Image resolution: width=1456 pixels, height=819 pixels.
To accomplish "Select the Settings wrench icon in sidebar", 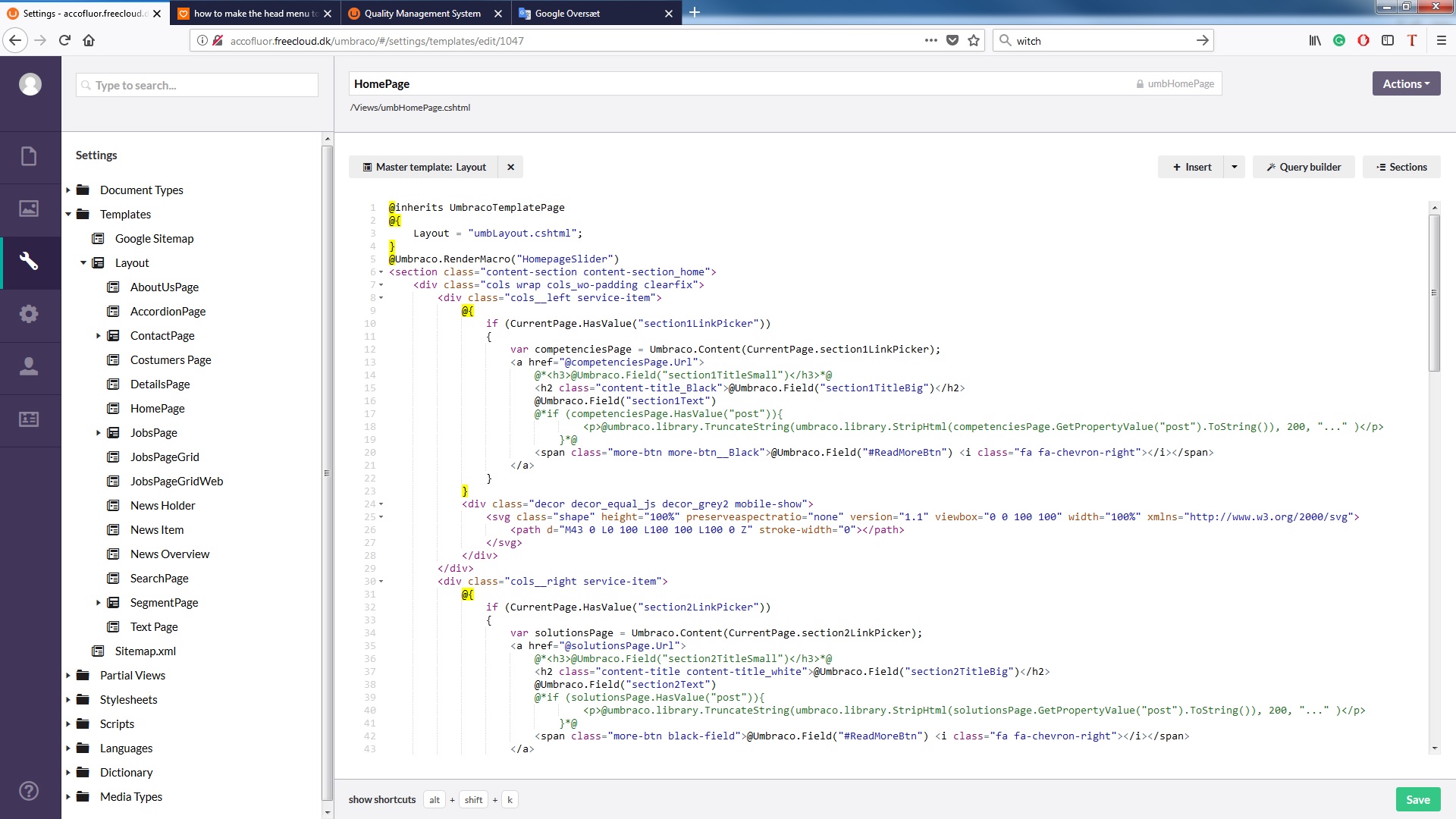I will 29,262.
